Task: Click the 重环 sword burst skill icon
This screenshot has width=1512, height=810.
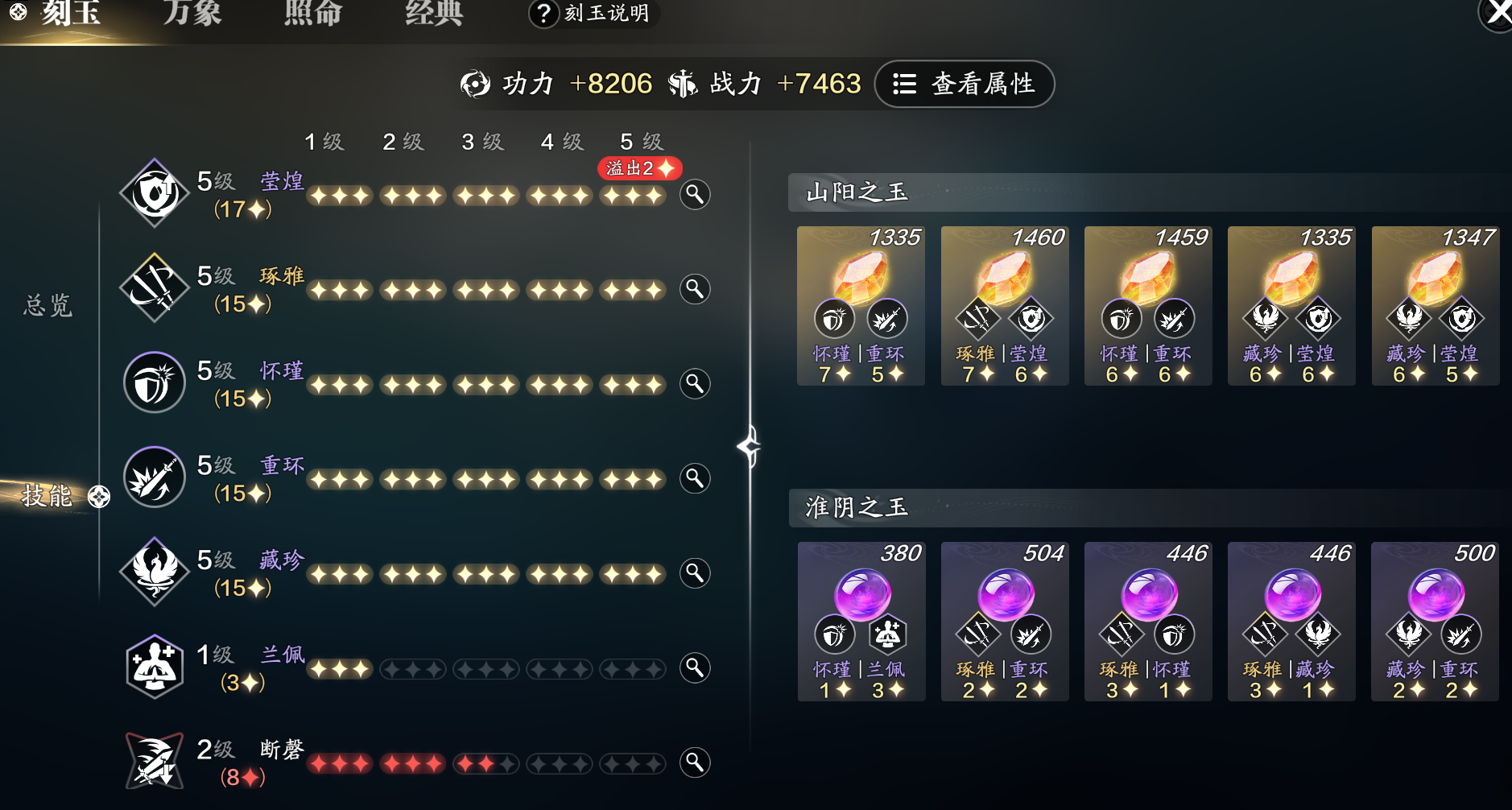Action: pos(155,477)
